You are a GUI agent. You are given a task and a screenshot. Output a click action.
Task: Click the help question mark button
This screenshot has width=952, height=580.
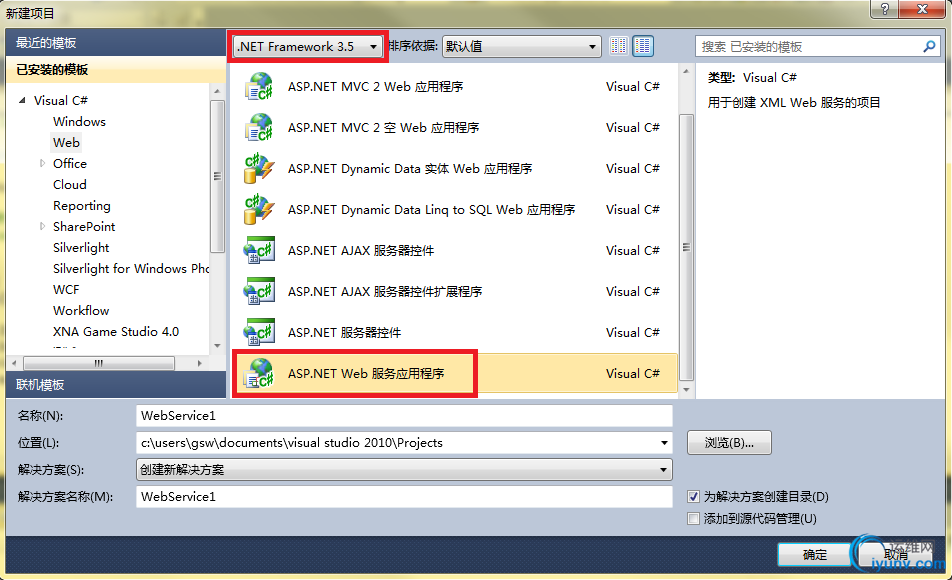pyautogui.click(x=885, y=9)
